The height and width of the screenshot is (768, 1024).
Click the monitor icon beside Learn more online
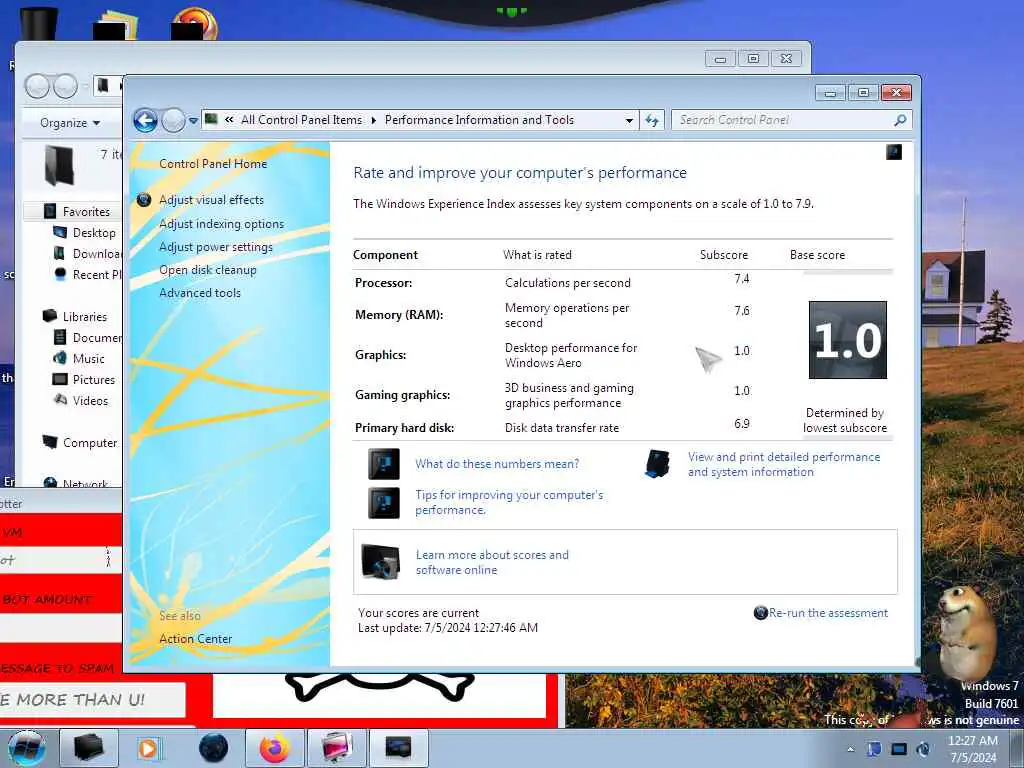[x=380, y=562]
